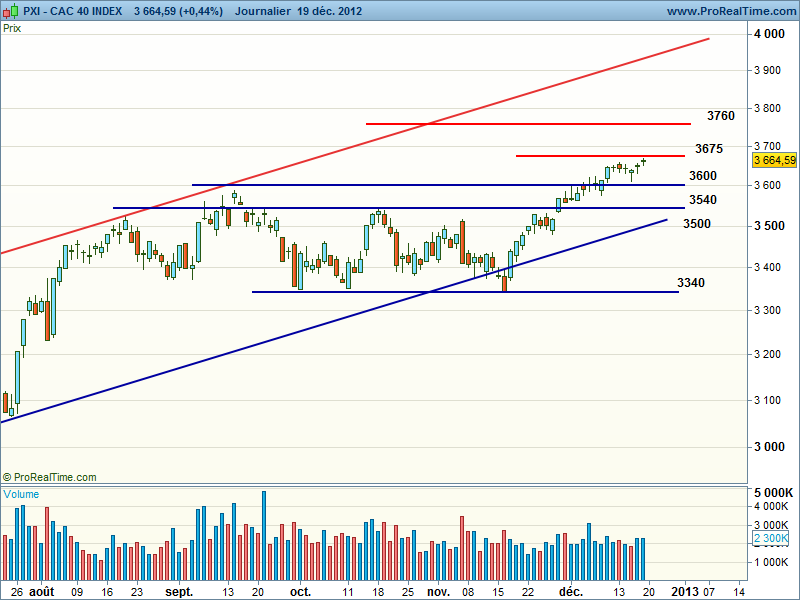Select the 3540 level label
Image resolution: width=800 pixels, height=600 pixels.
tap(703, 200)
